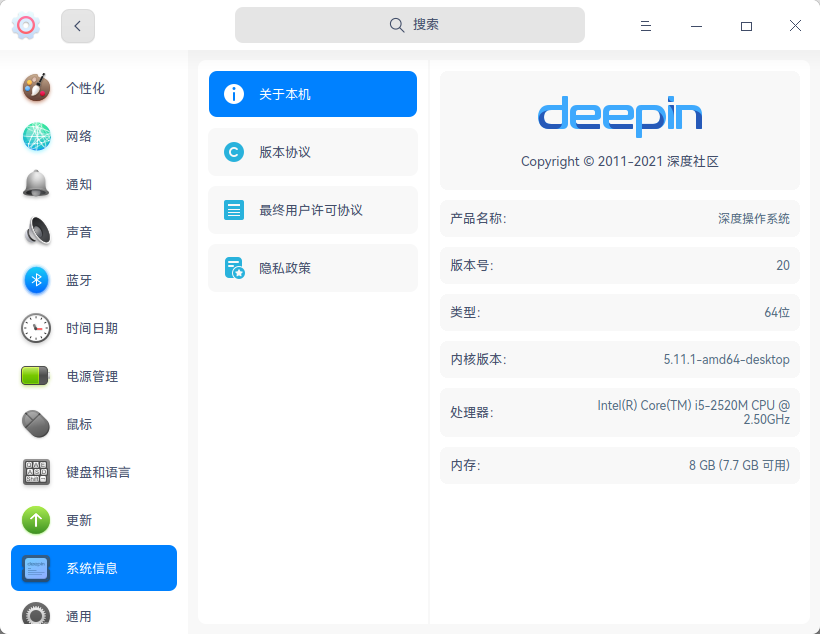Open the Personalization (个性化) palette icon

[x=36, y=88]
